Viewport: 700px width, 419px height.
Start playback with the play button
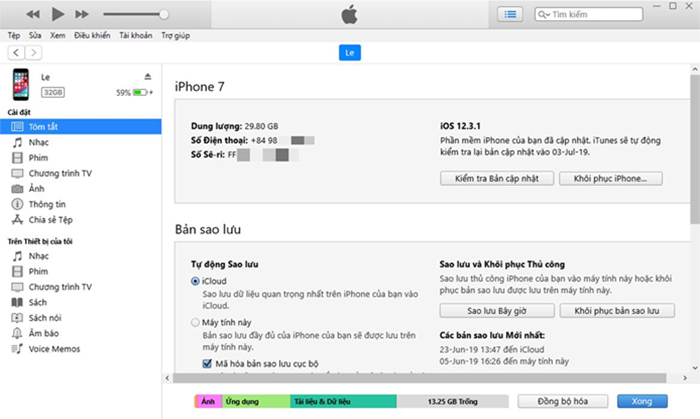coord(58,14)
